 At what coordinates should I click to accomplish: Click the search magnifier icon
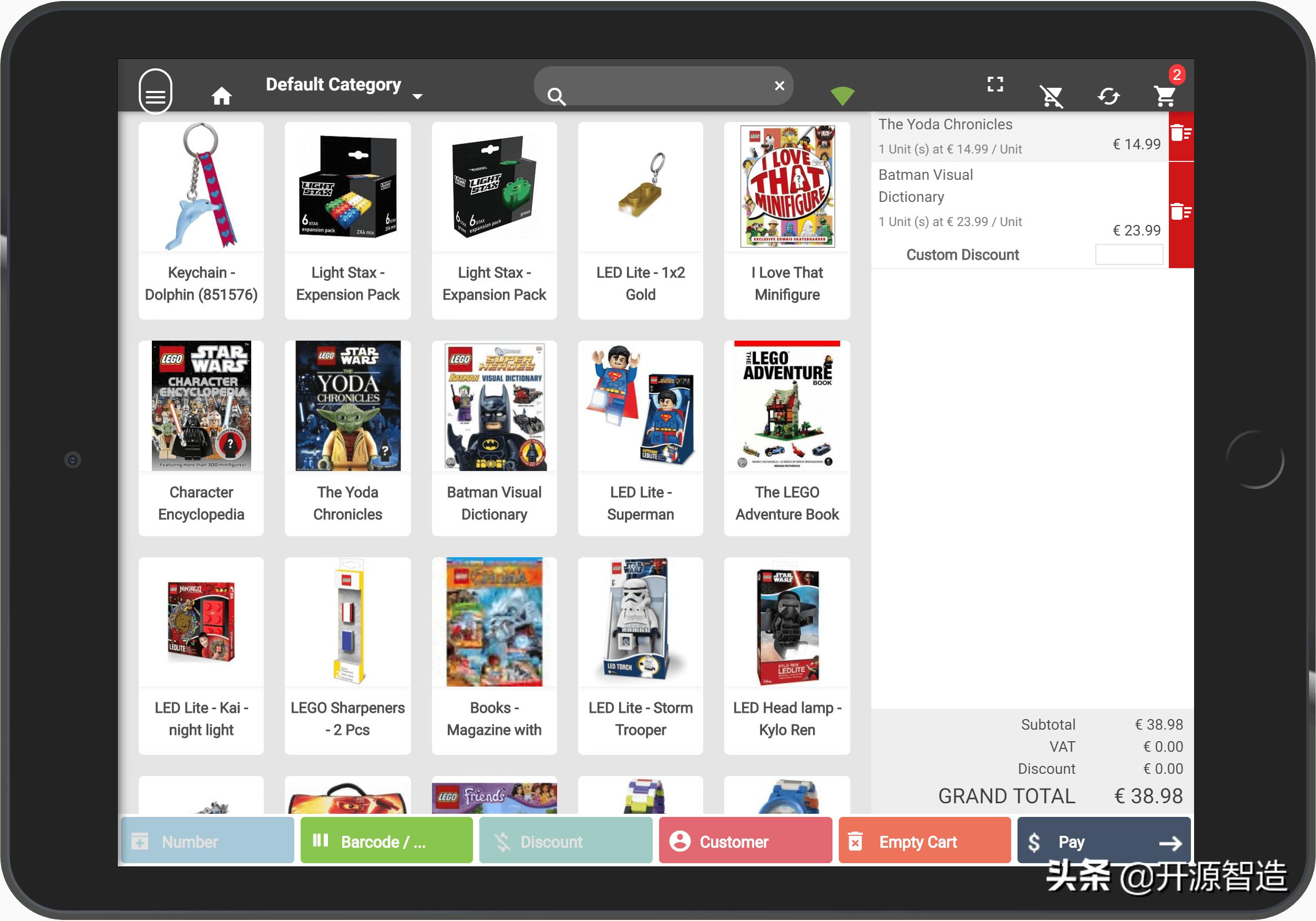556,96
